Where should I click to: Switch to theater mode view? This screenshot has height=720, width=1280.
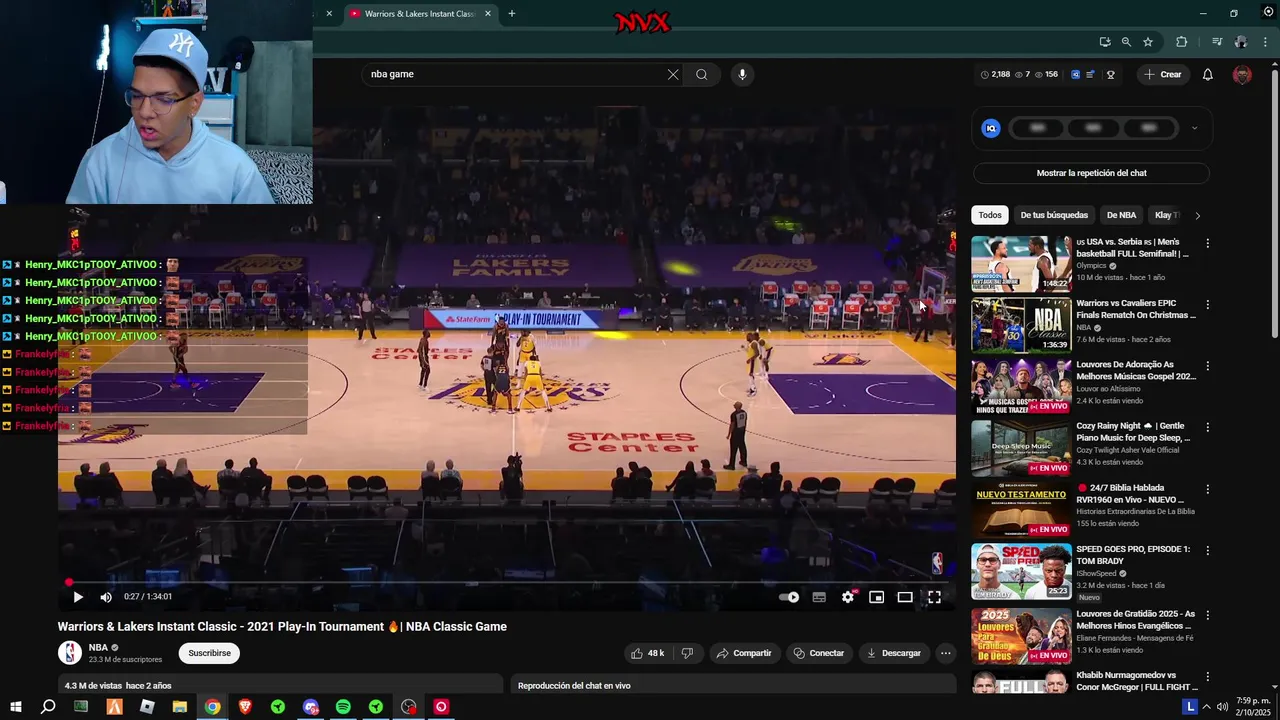pos(905,597)
